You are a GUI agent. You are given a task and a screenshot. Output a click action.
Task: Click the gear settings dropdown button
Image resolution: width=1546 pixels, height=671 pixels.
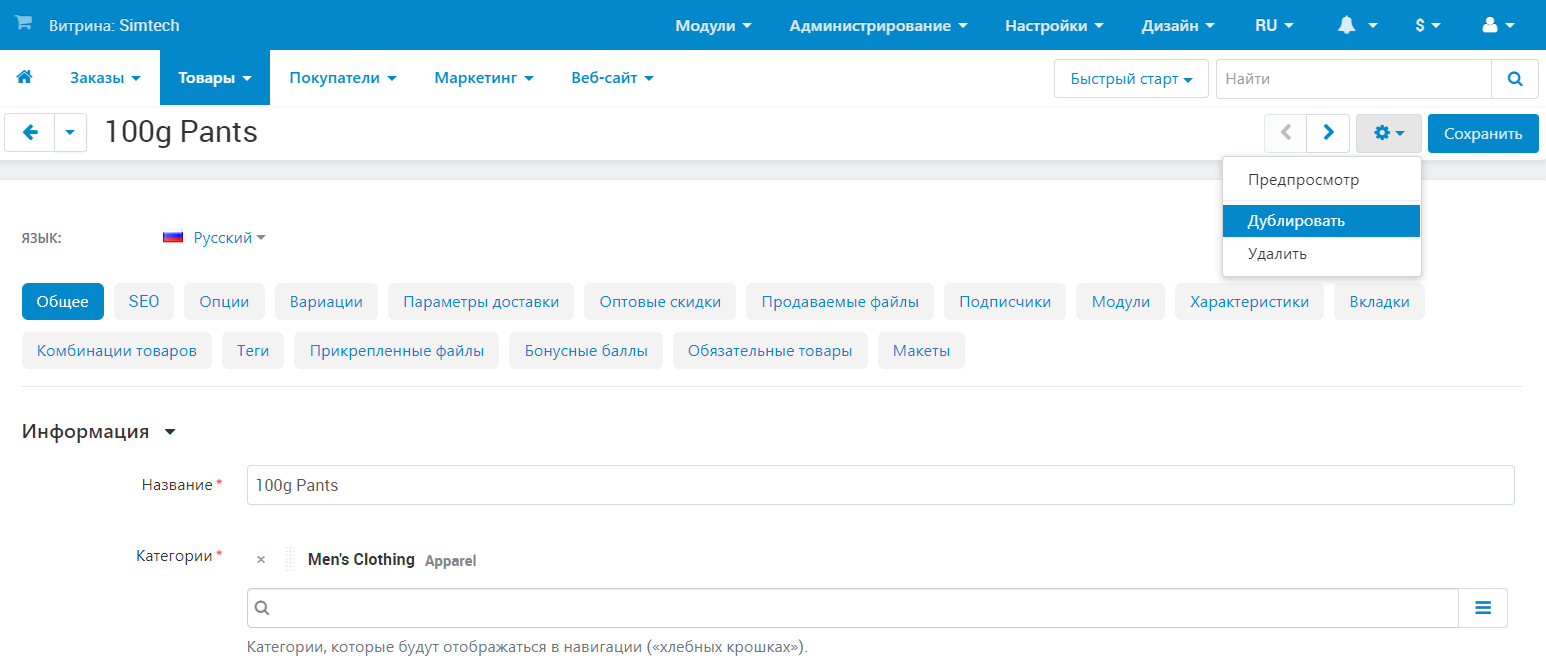(x=1388, y=133)
